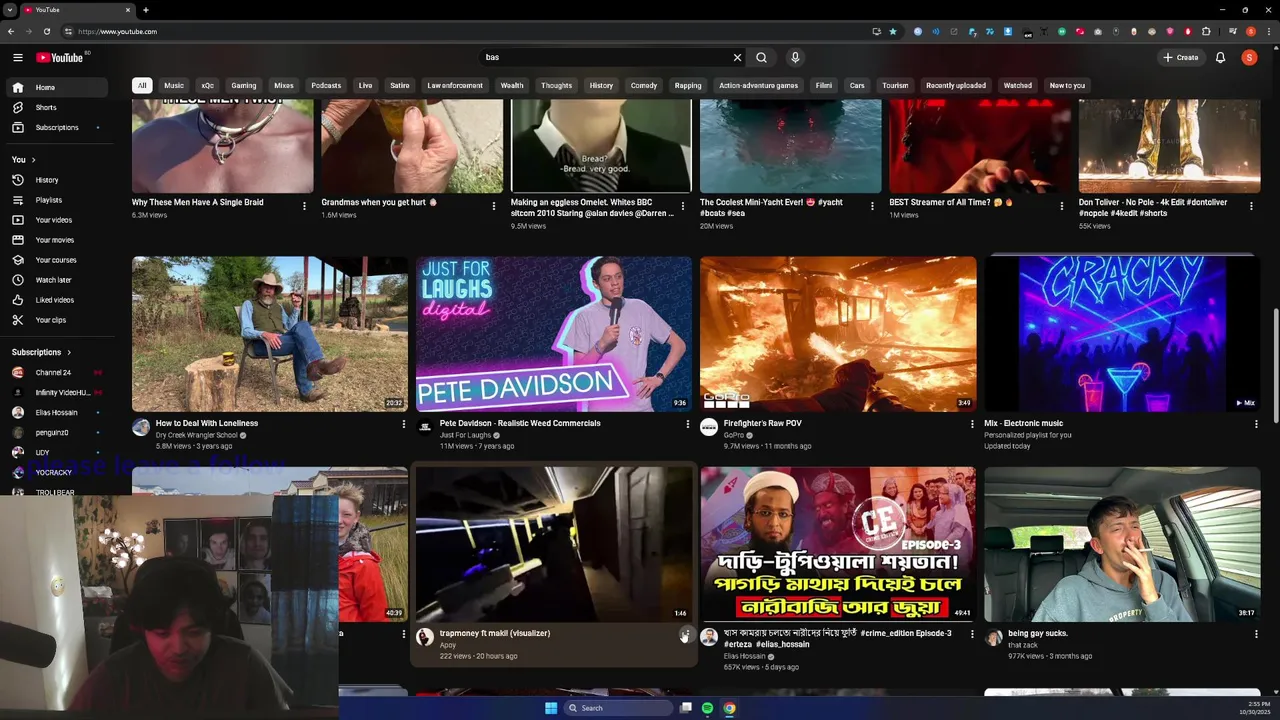
Task: Open options for Why These Men short
Action: click(304, 206)
